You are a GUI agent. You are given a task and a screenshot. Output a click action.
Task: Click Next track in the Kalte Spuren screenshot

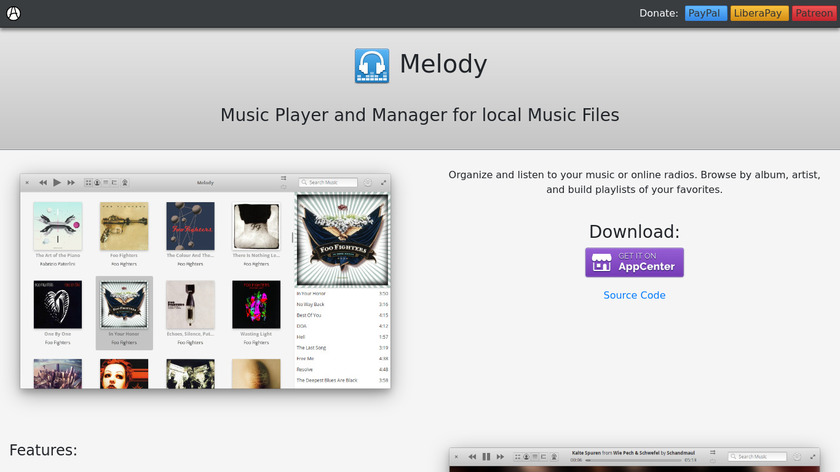(x=500, y=457)
